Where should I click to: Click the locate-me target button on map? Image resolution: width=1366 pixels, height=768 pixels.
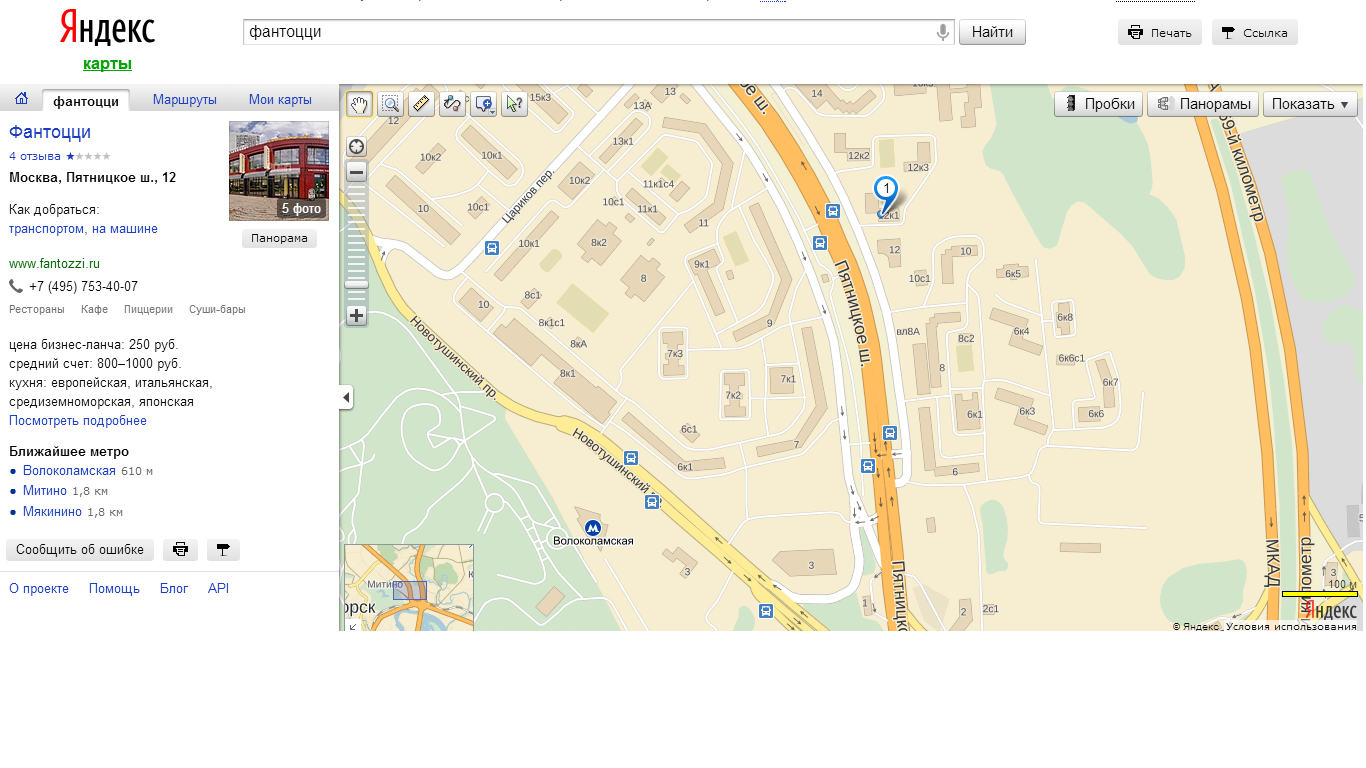[x=356, y=146]
